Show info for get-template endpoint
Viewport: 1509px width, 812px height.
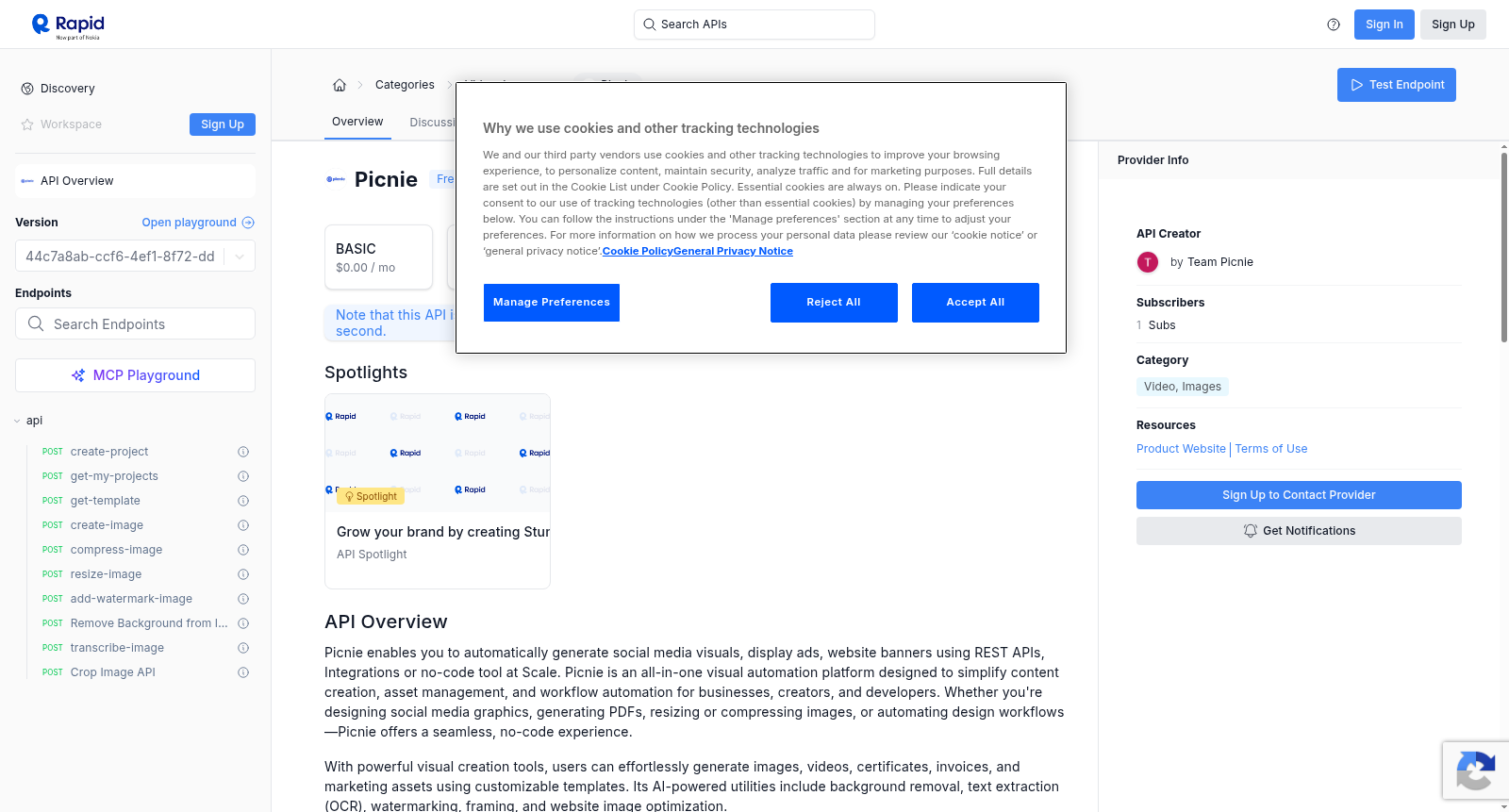tap(243, 501)
